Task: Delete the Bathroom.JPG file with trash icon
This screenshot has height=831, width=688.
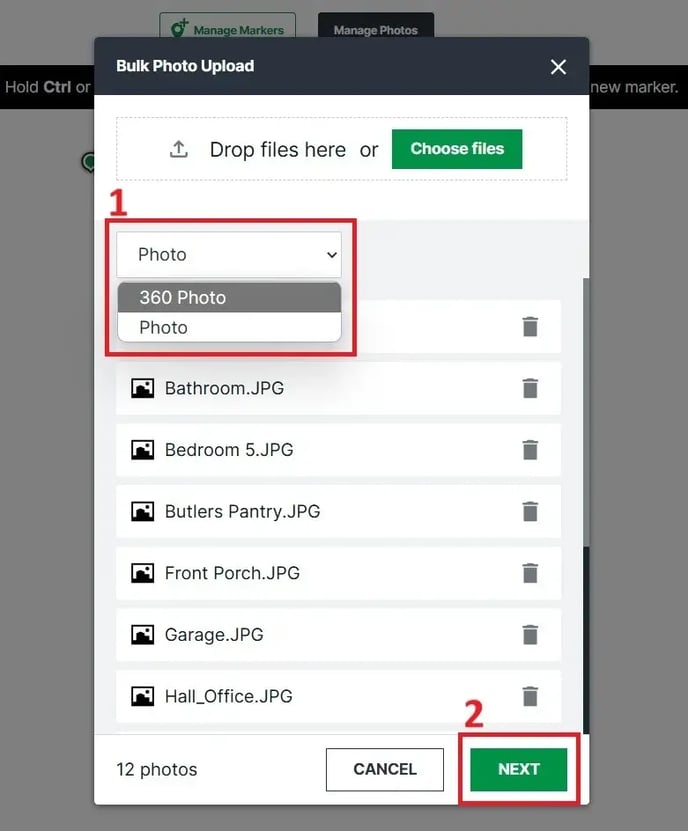Action: [x=530, y=388]
